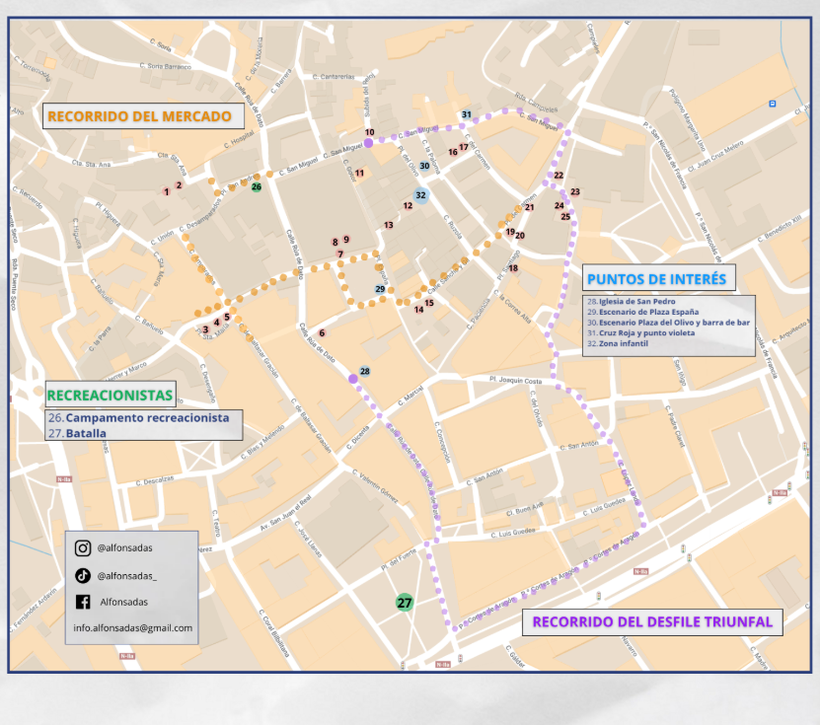
Task: Click the pink map marker numbered 18
Action: (x=514, y=268)
